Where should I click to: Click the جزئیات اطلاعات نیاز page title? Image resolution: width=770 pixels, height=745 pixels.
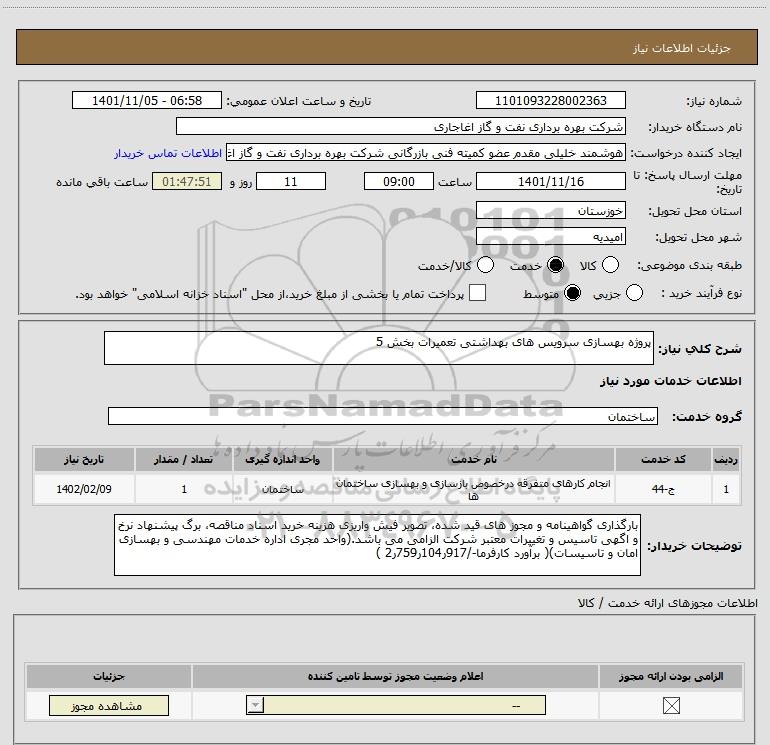coord(682,48)
